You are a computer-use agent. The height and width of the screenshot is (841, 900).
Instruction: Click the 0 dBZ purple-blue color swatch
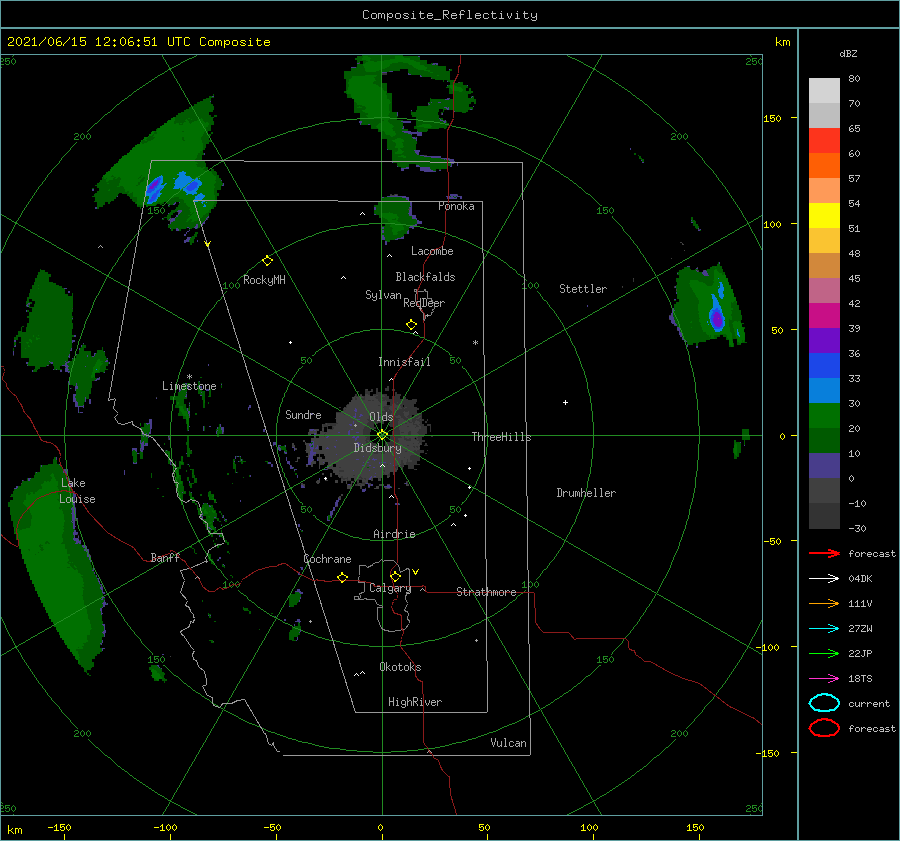coord(824,465)
